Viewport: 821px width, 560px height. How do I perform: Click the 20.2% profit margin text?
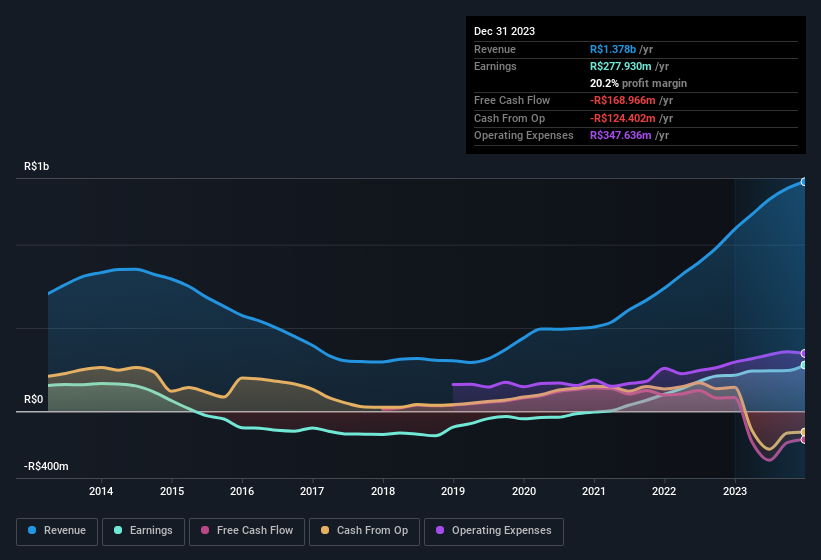[638, 83]
